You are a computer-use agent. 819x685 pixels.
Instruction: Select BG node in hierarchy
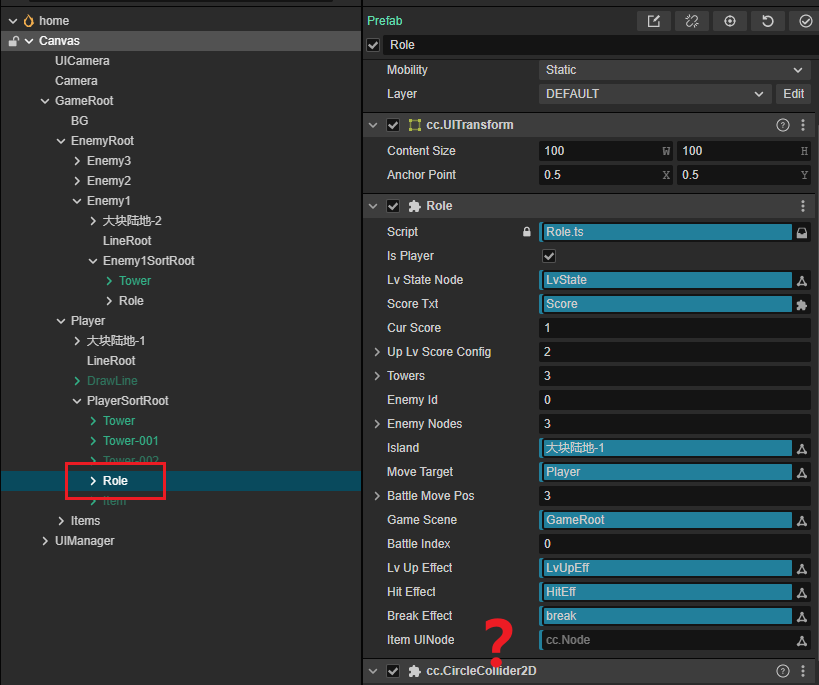click(x=79, y=121)
